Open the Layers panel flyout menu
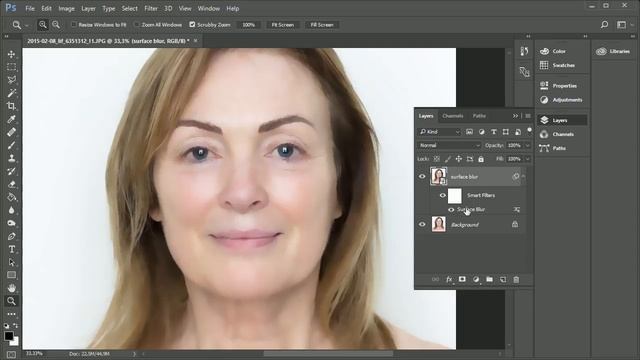 click(528, 116)
